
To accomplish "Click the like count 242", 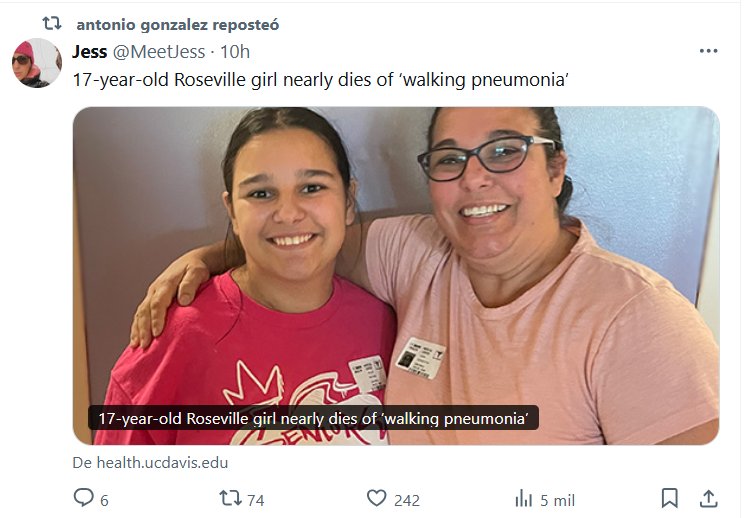I will pyautogui.click(x=406, y=500).
